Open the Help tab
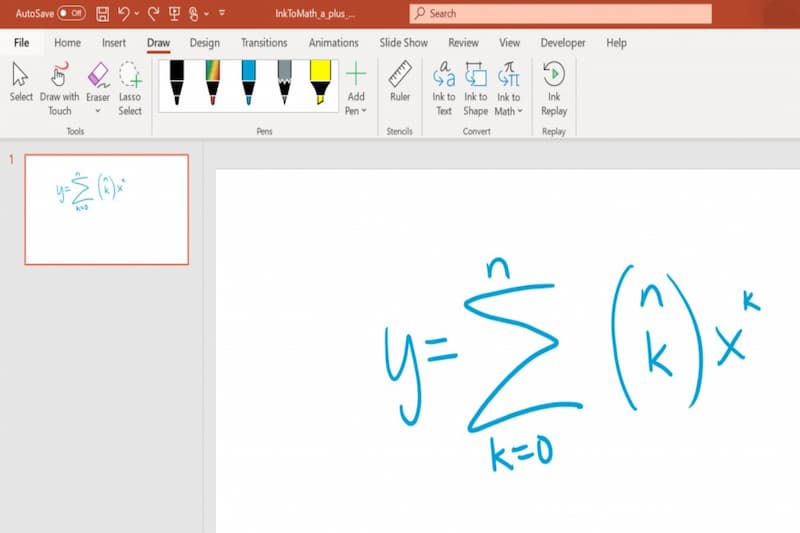The image size is (800, 533). (x=616, y=43)
